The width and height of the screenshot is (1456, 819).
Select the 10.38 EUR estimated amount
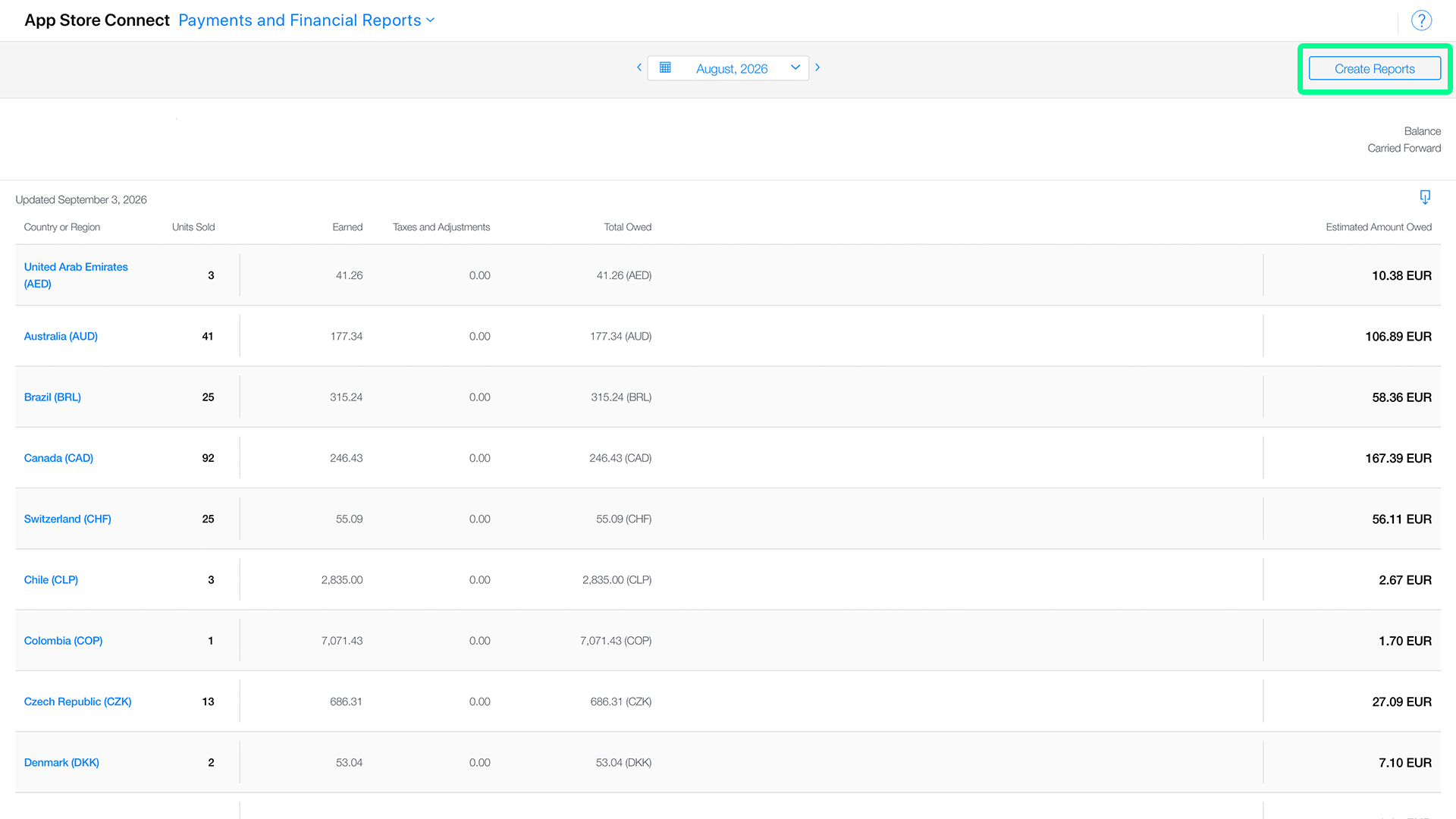[1401, 275]
